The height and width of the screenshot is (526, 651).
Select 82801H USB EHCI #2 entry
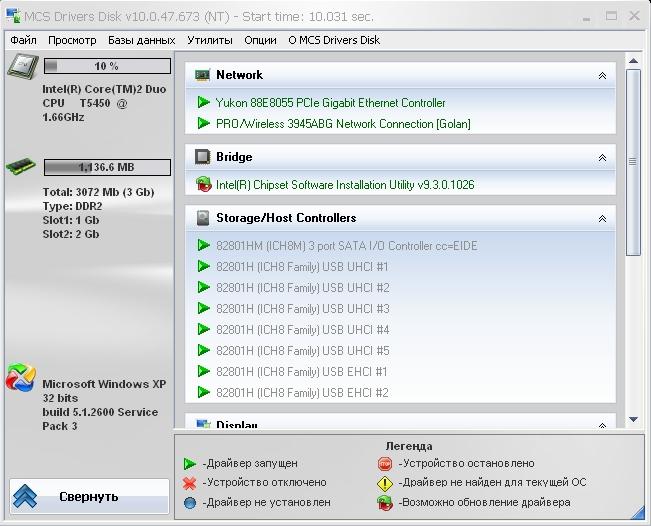[302, 393]
